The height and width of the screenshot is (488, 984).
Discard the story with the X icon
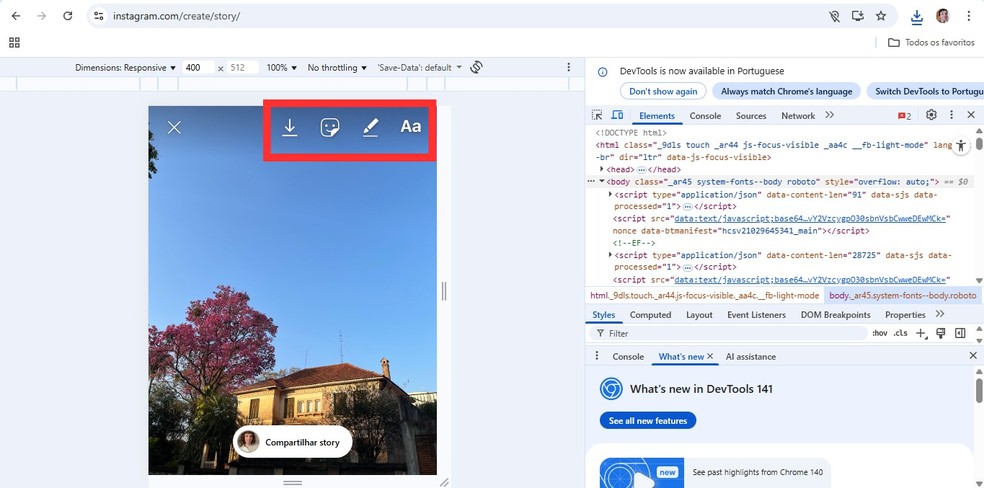click(x=174, y=127)
